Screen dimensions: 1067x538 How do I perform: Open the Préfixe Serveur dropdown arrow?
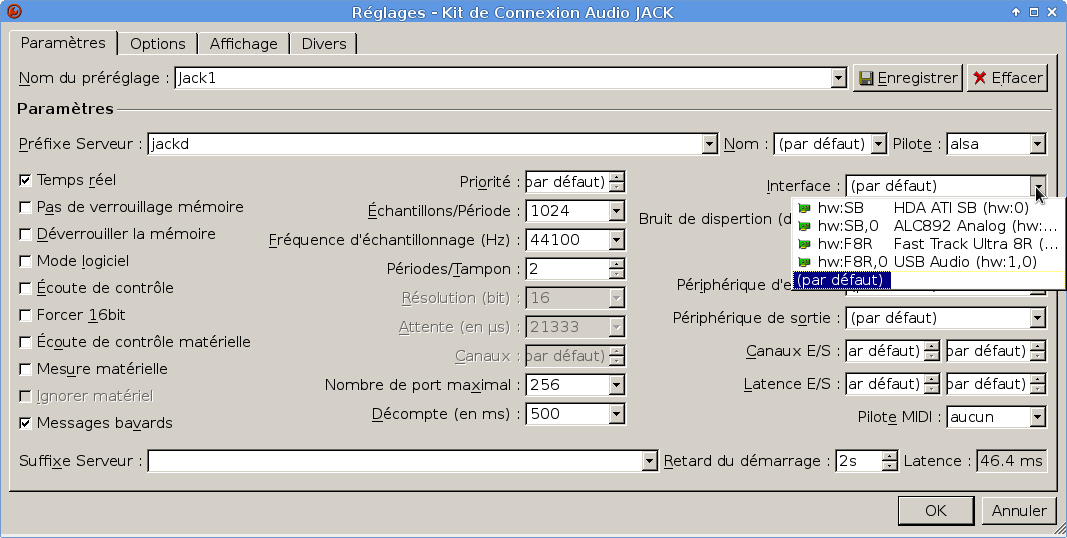tap(710, 144)
